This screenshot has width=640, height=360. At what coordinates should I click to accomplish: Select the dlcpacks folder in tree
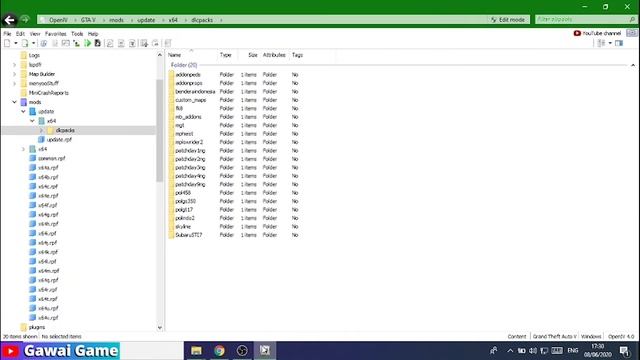click(65, 130)
